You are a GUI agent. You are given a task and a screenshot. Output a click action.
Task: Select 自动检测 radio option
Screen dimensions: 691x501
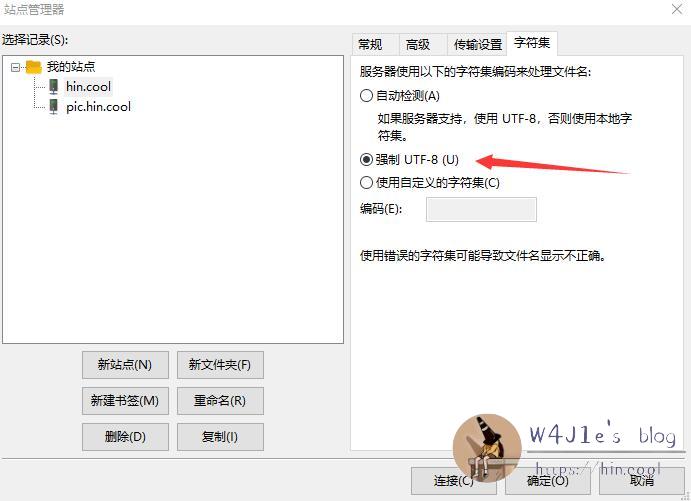(x=366, y=96)
